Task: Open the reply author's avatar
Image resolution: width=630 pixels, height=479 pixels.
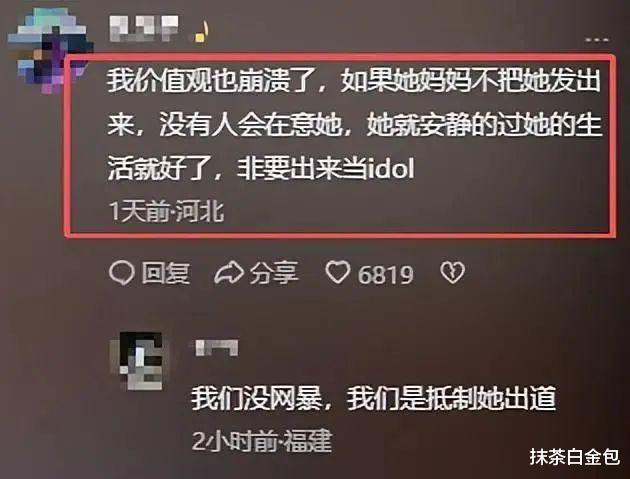Action: click(137, 360)
